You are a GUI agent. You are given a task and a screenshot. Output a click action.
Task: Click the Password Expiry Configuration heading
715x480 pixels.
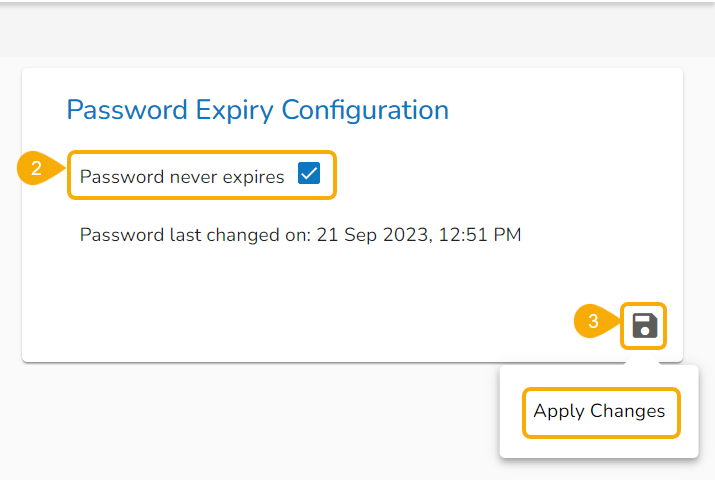(x=257, y=109)
